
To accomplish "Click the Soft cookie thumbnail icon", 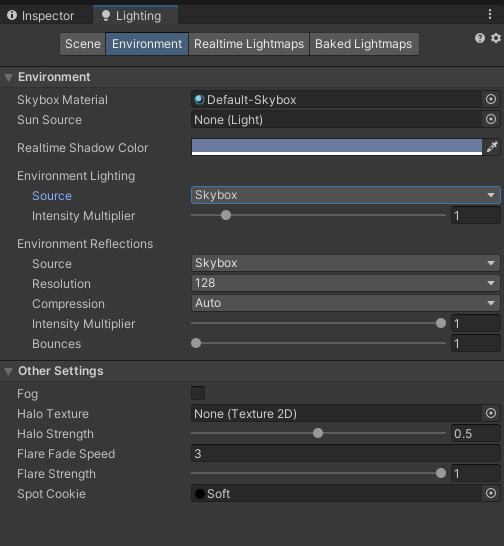I will pyautogui.click(x=200, y=494).
